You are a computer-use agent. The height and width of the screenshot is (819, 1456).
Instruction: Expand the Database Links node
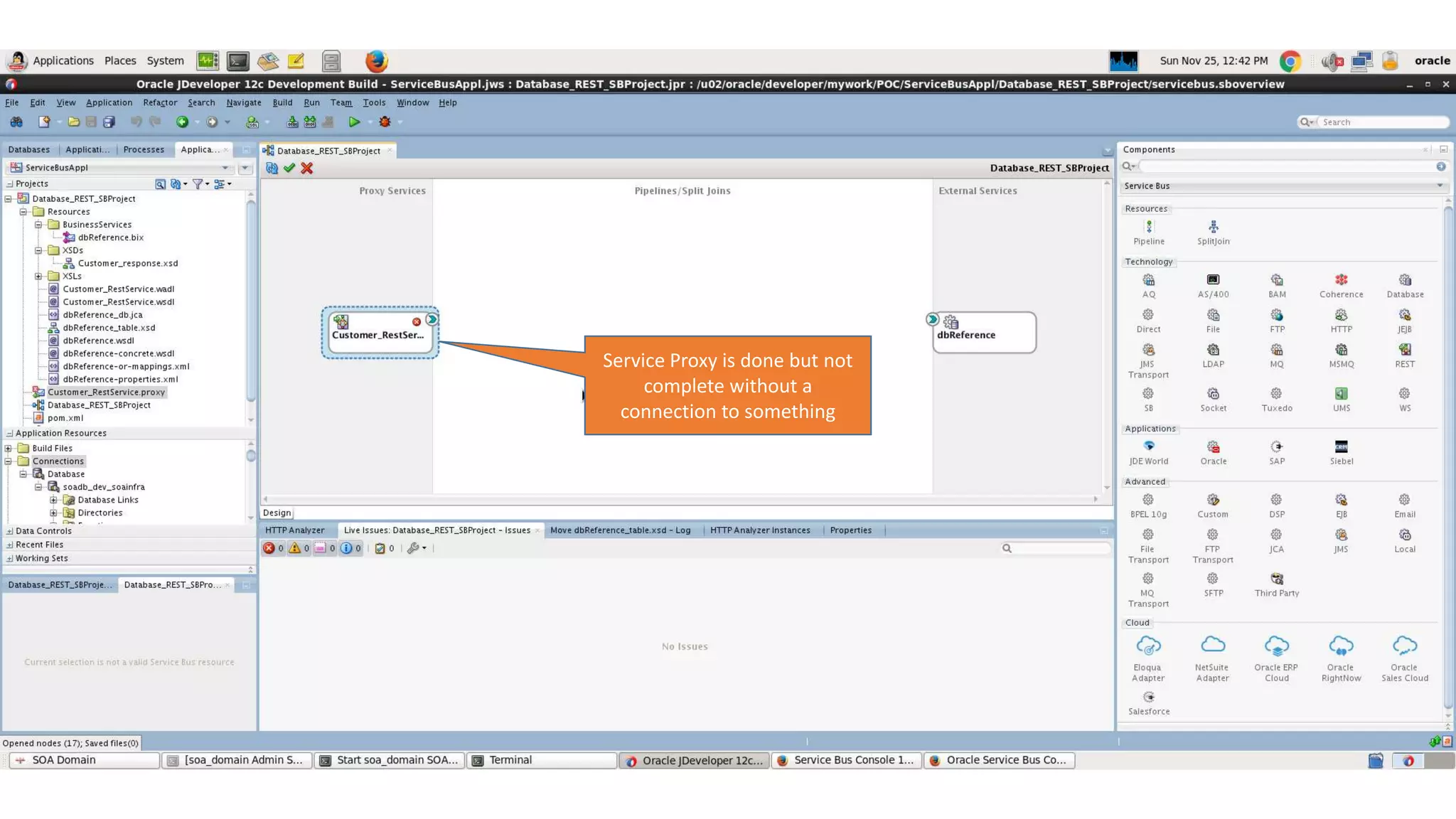tap(53, 500)
